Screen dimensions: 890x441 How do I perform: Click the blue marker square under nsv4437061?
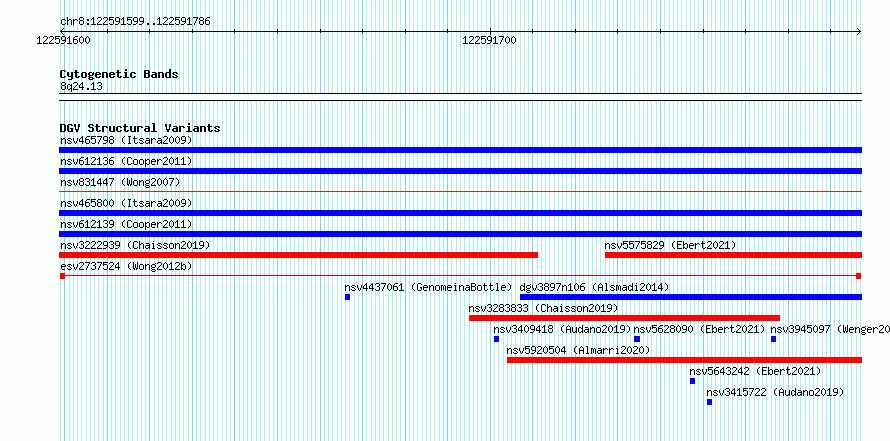347,297
